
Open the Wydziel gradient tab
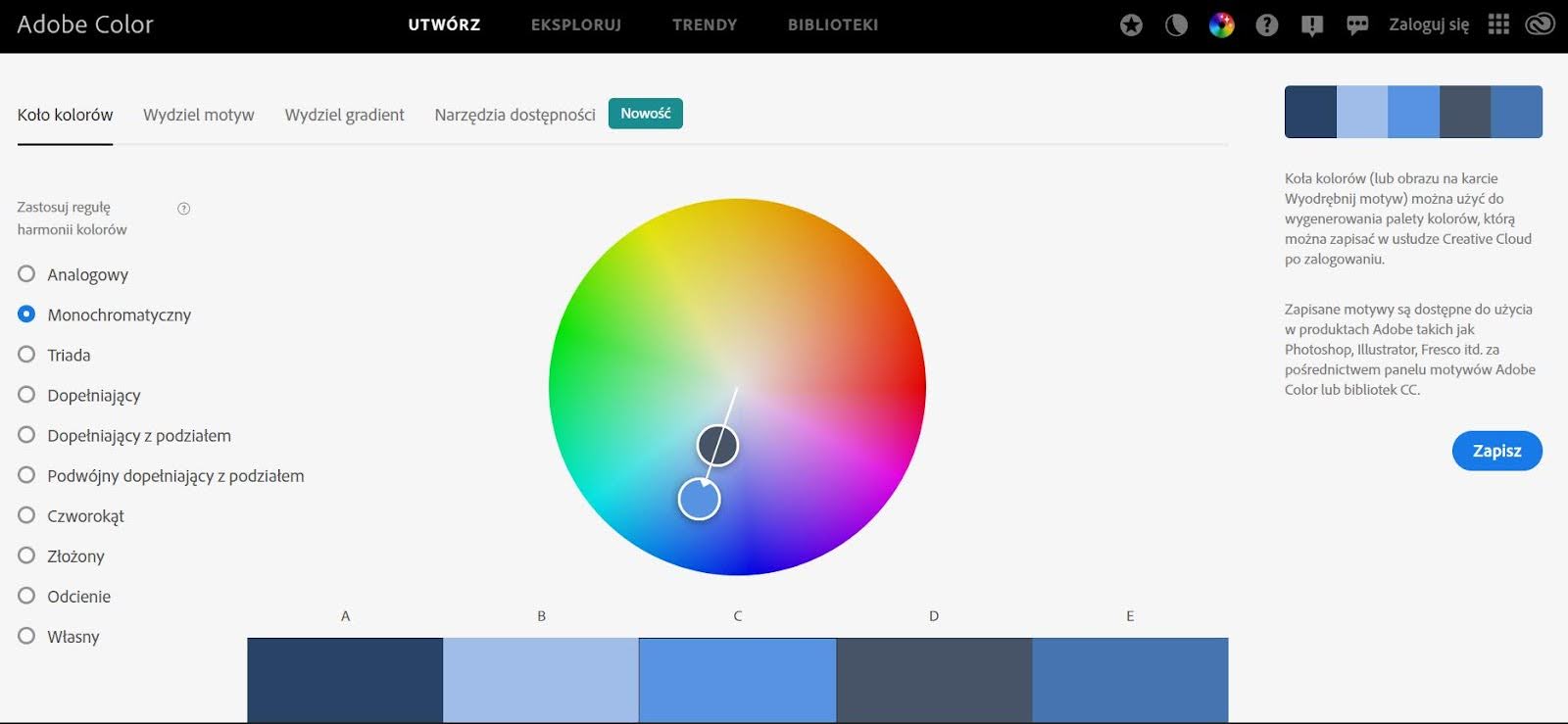344,115
